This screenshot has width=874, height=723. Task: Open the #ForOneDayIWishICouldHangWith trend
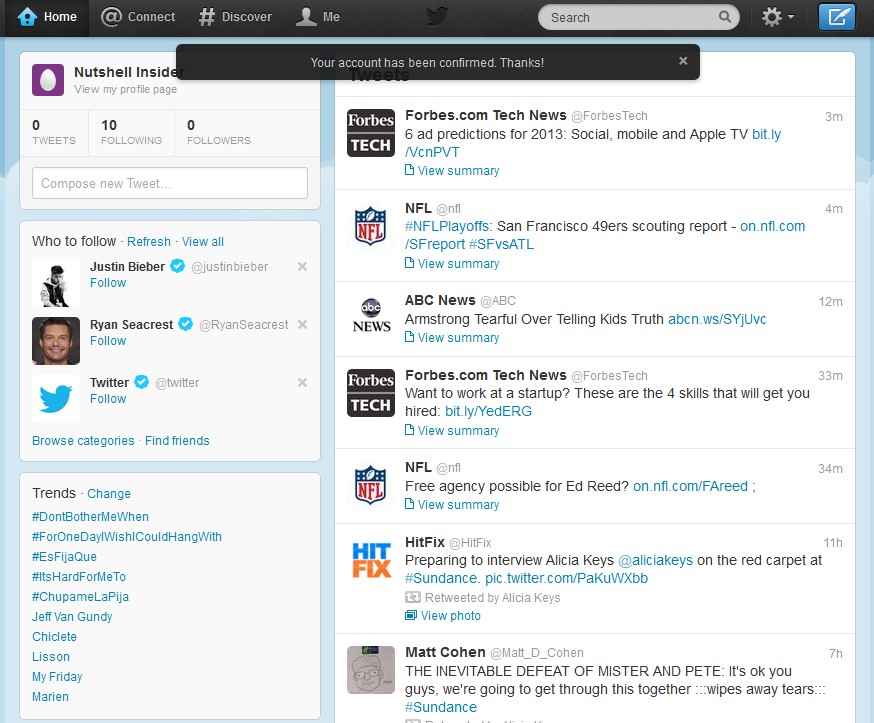tap(127, 537)
